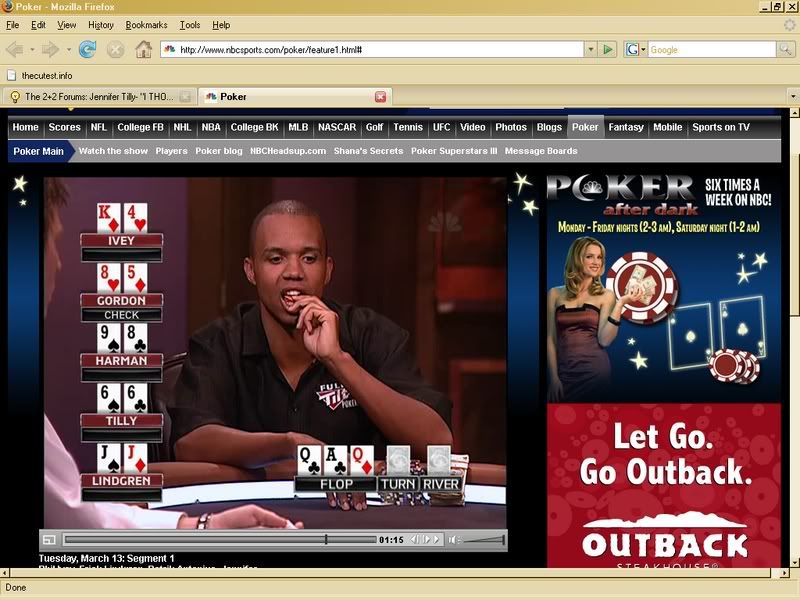Select the Poker Main subnav item
800x600 pixels.
[39, 151]
